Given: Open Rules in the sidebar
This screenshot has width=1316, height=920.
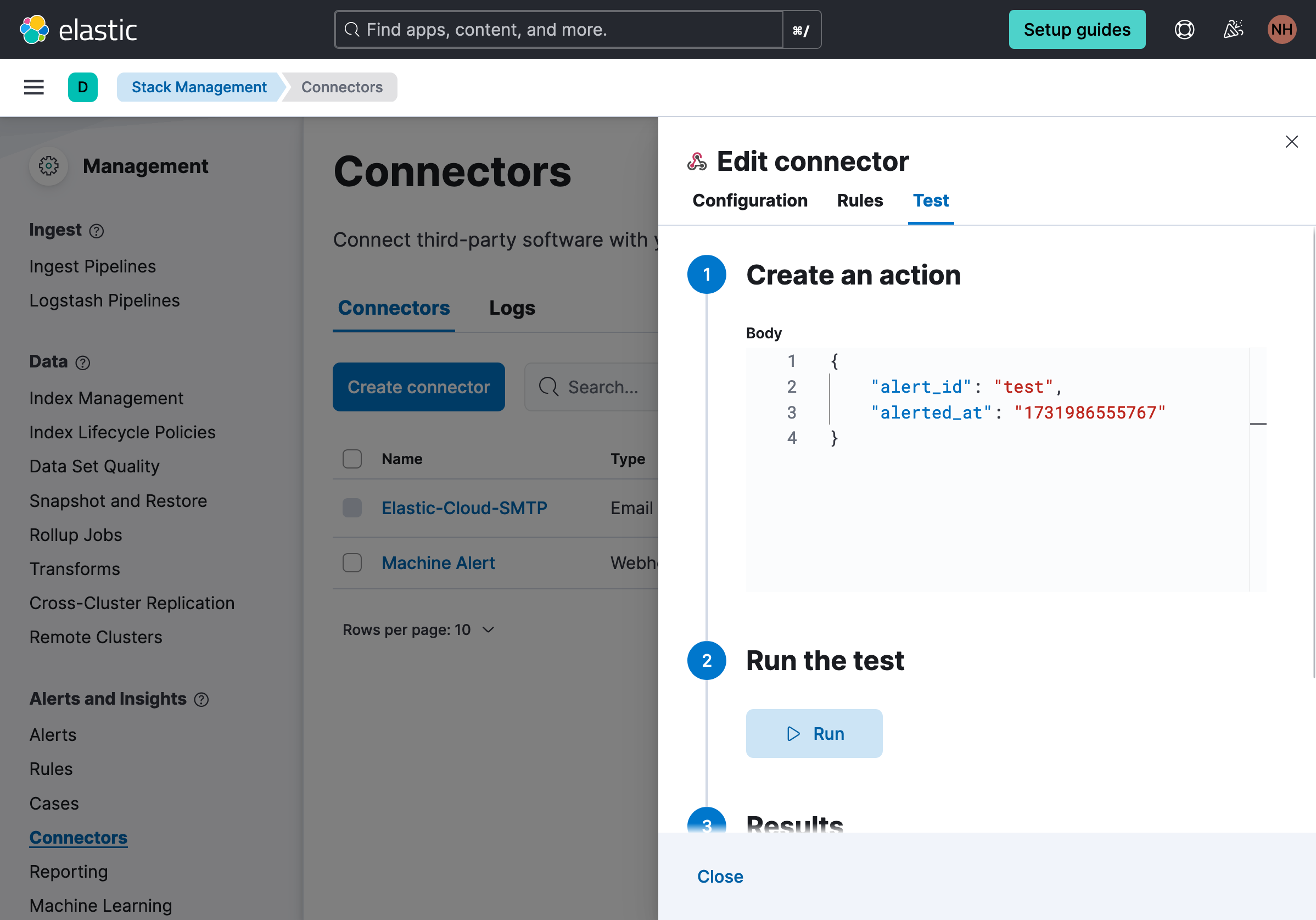Looking at the screenshot, I should tap(51, 768).
